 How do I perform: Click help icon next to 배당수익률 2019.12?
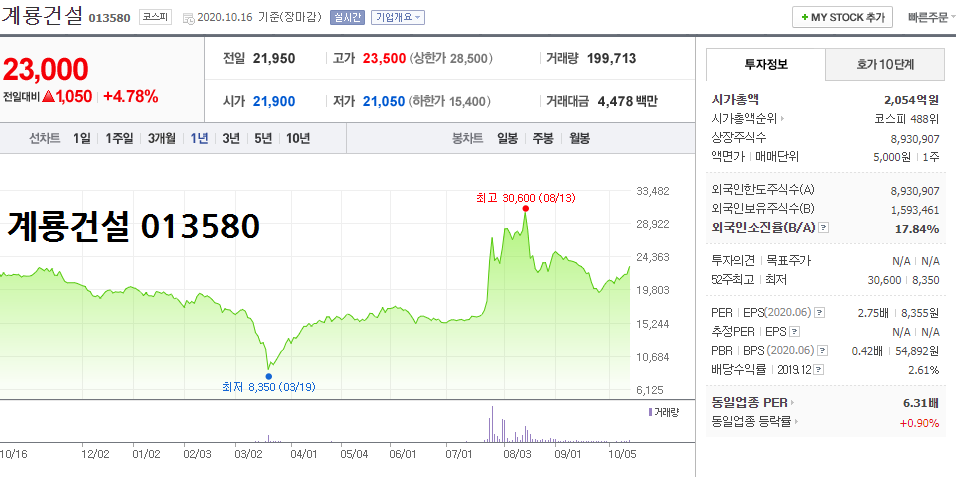[x=820, y=370]
